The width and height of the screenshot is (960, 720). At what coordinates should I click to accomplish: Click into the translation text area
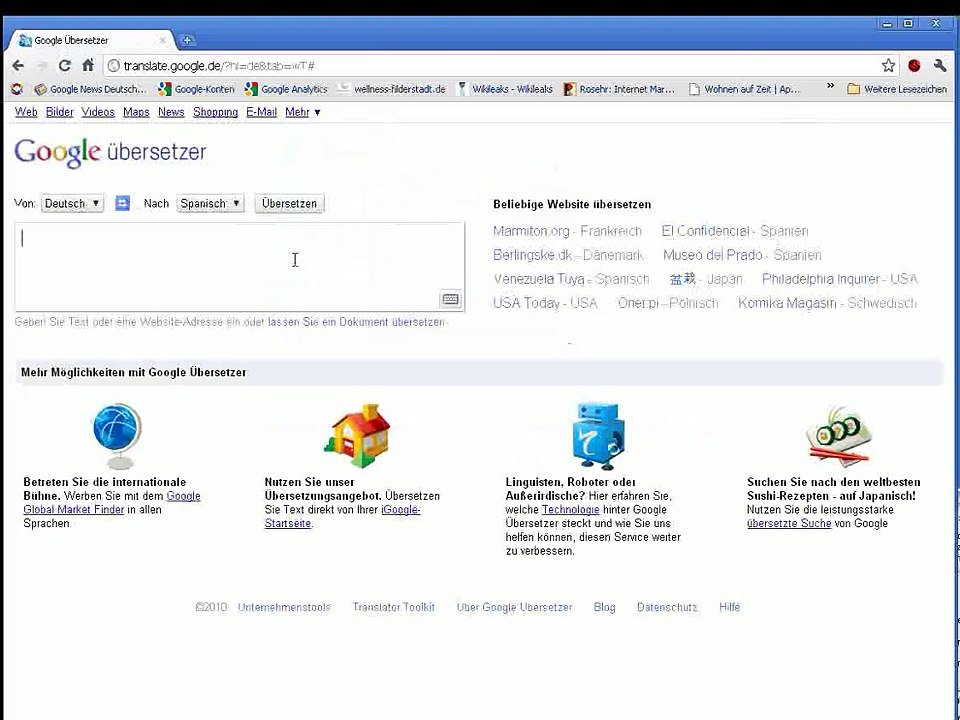pyautogui.click(x=239, y=266)
